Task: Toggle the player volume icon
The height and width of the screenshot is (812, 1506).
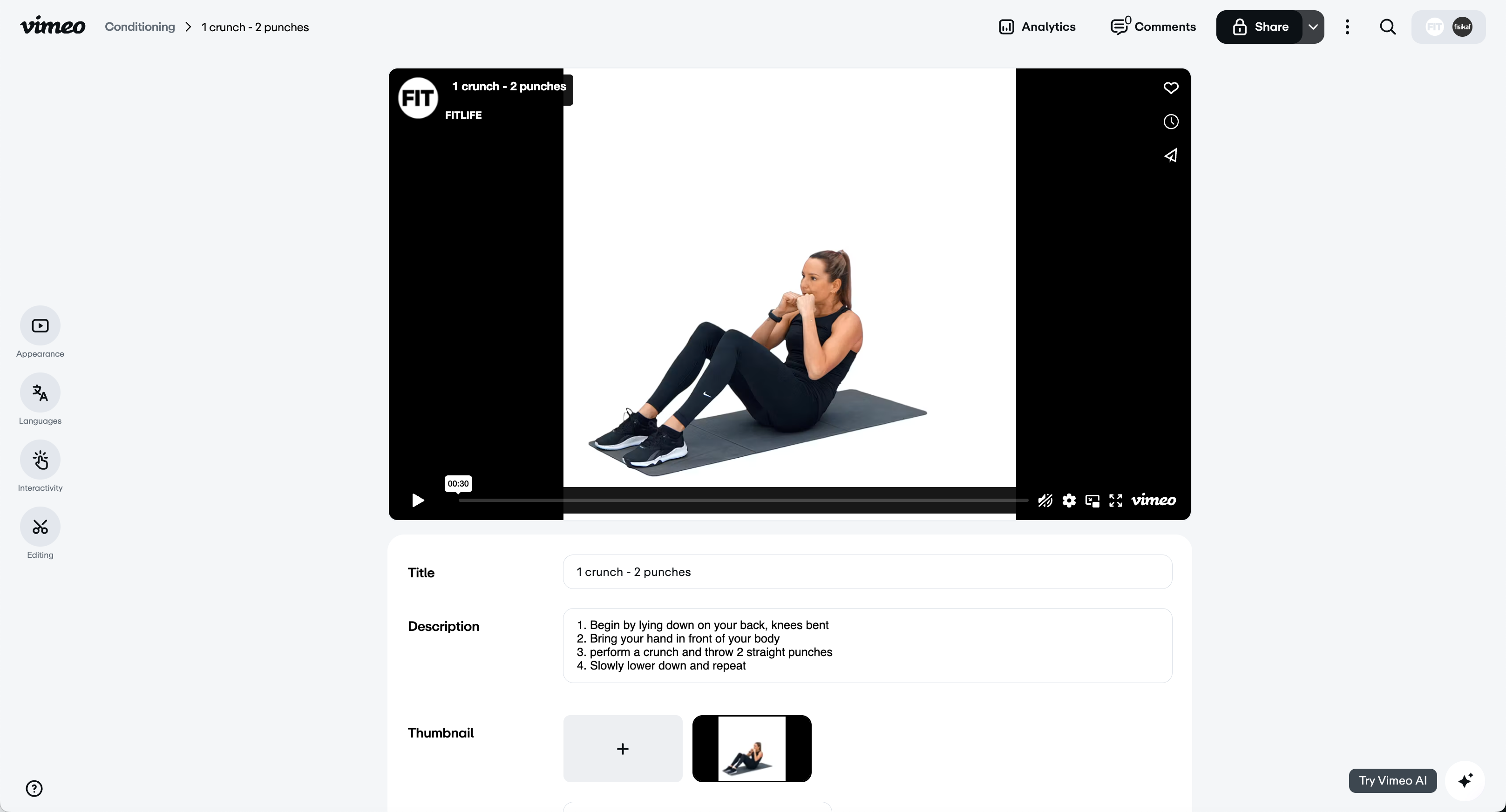Action: point(1045,501)
